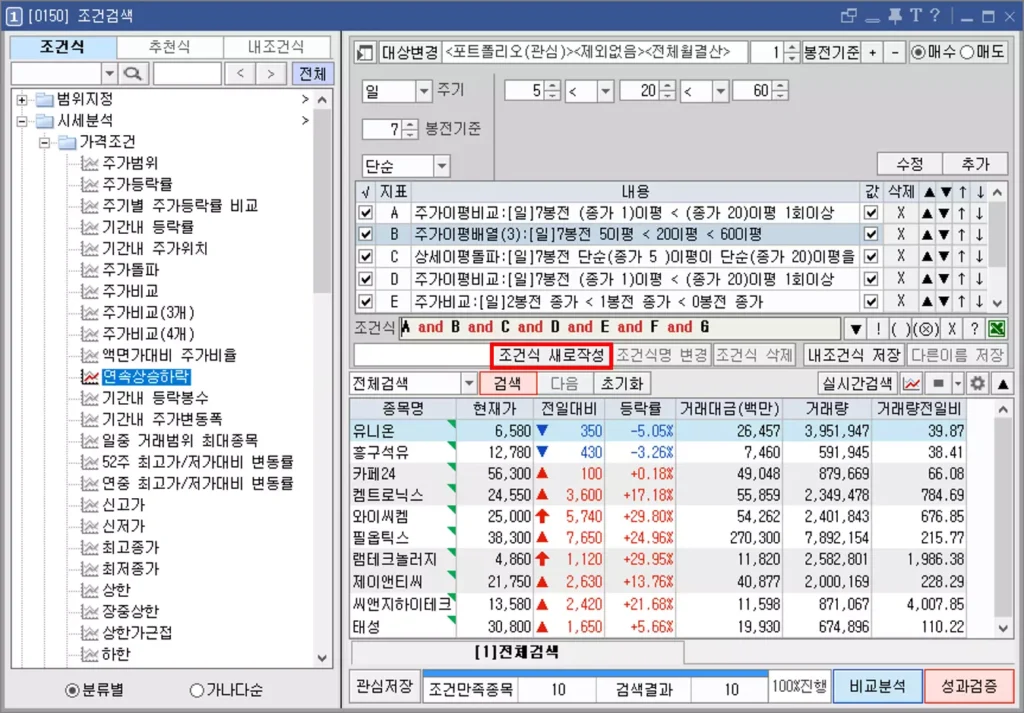Screen dimensions: 1024x713
Task: Uncheck the checkbox for condition B
Action: [x=366, y=234]
